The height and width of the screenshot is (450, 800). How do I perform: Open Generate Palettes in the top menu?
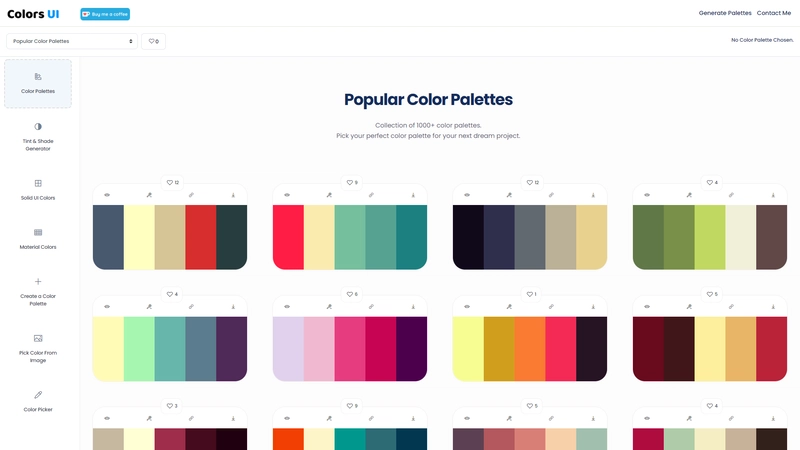pyautogui.click(x=725, y=13)
